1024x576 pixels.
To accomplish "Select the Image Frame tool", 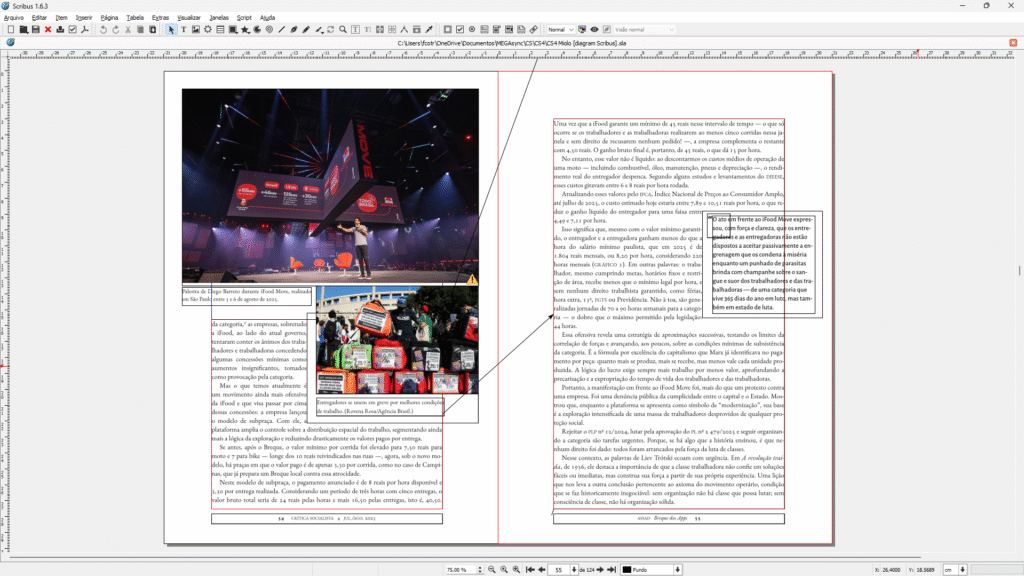I will 195,30.
